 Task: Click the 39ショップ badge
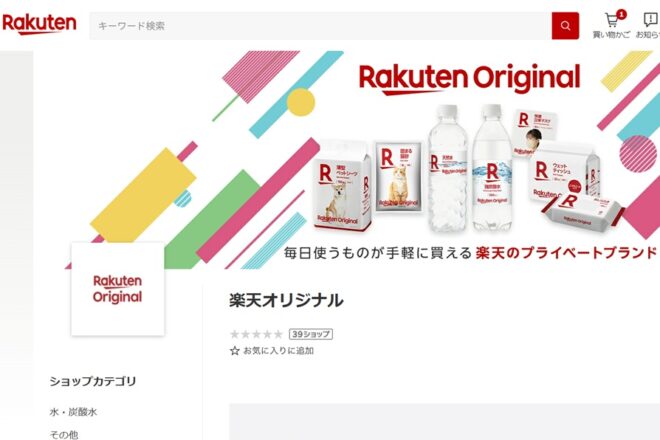click(311, 334)
